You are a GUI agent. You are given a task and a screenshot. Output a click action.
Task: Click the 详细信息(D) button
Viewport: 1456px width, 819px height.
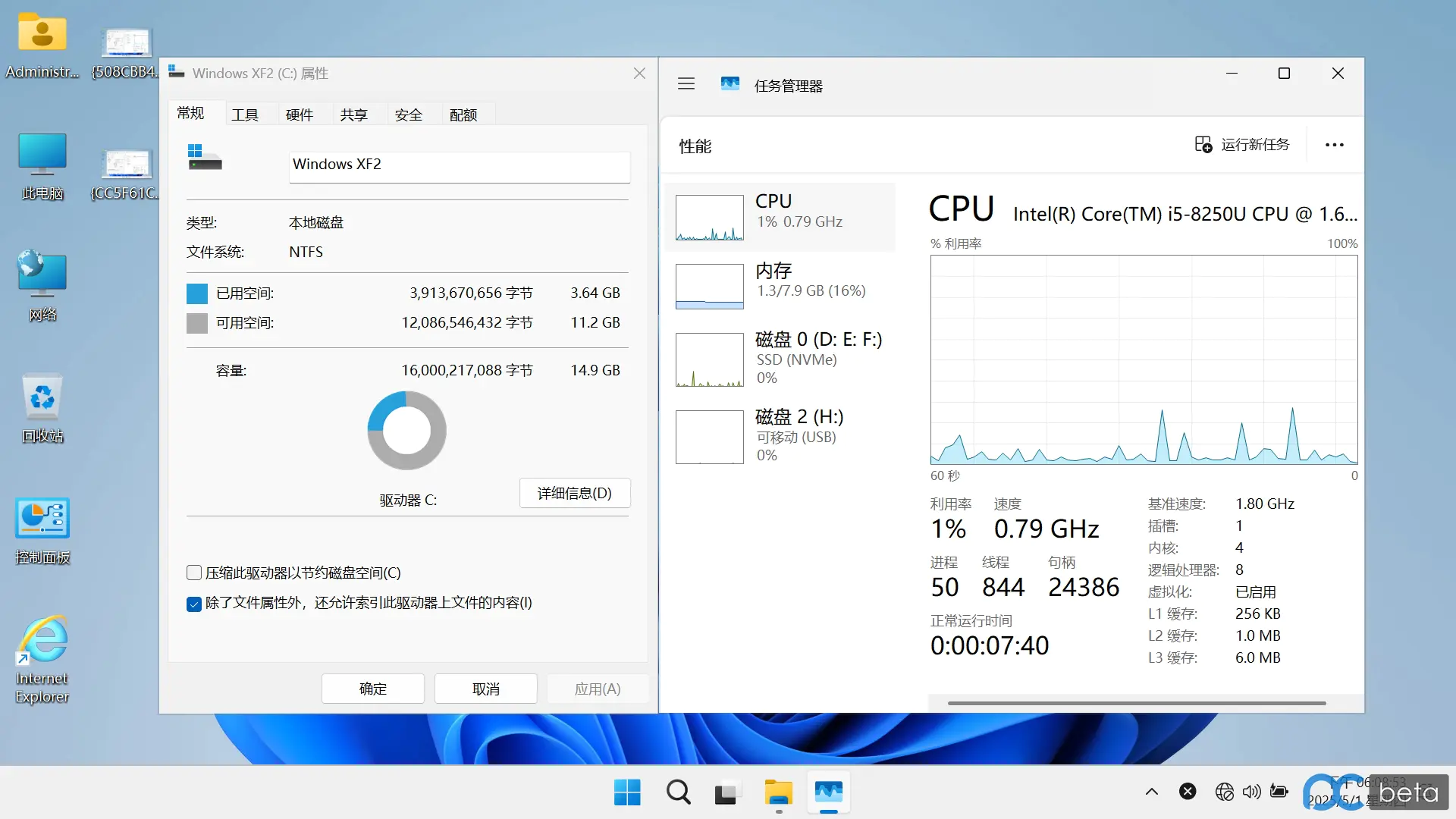coord(575,493)
